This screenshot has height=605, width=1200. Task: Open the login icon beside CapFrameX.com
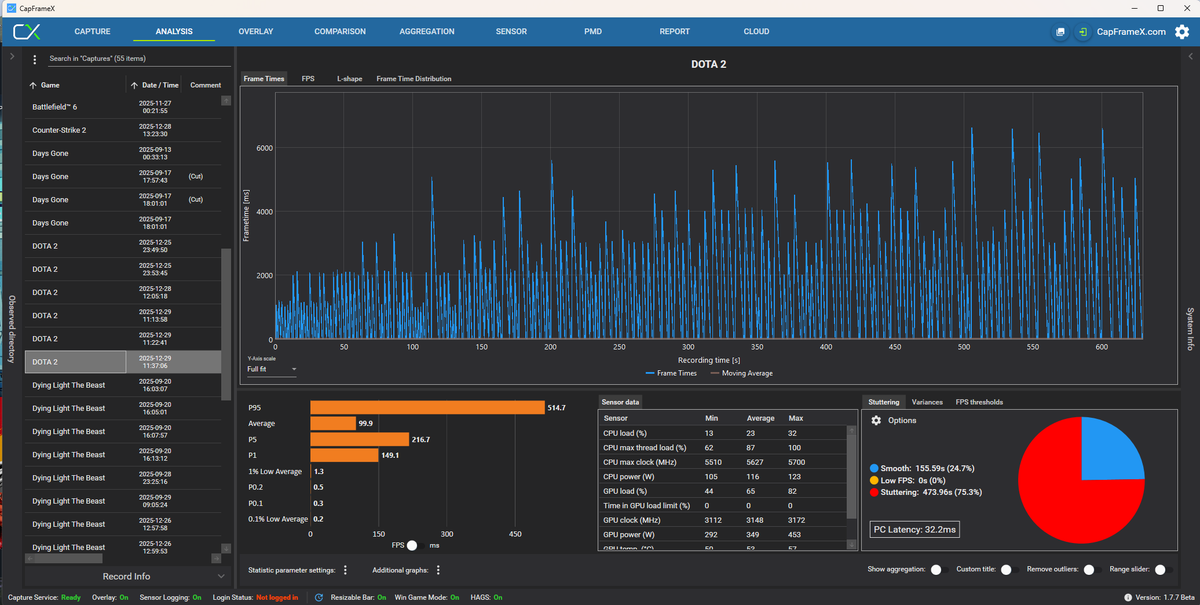point(1083,32)
